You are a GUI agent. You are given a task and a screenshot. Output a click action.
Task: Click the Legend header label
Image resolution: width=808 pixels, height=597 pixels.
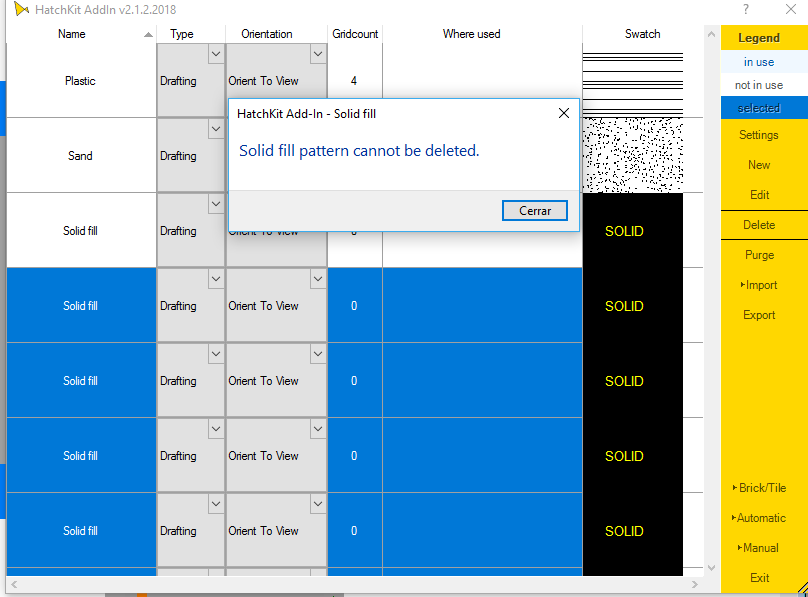click(x=759, y=38)
